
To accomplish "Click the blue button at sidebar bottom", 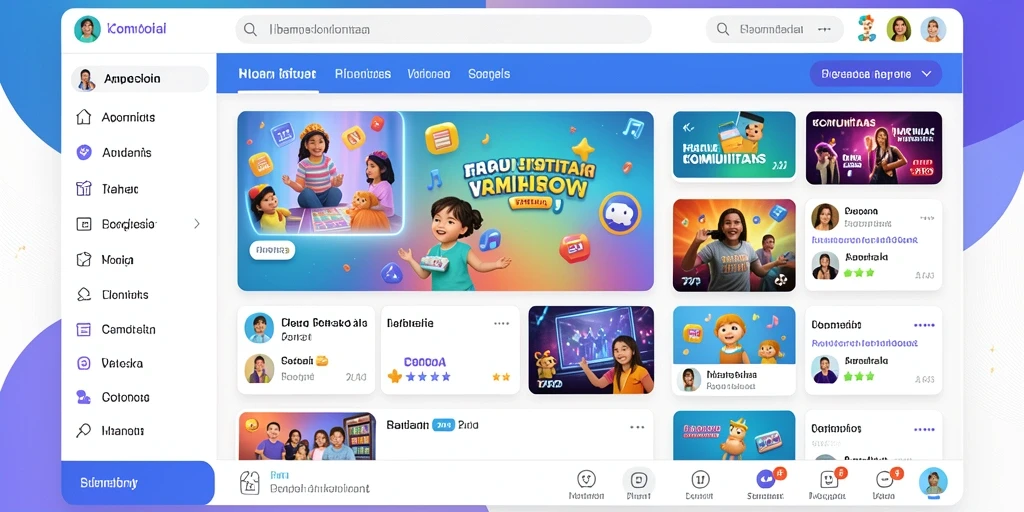I will coord(138,483).
